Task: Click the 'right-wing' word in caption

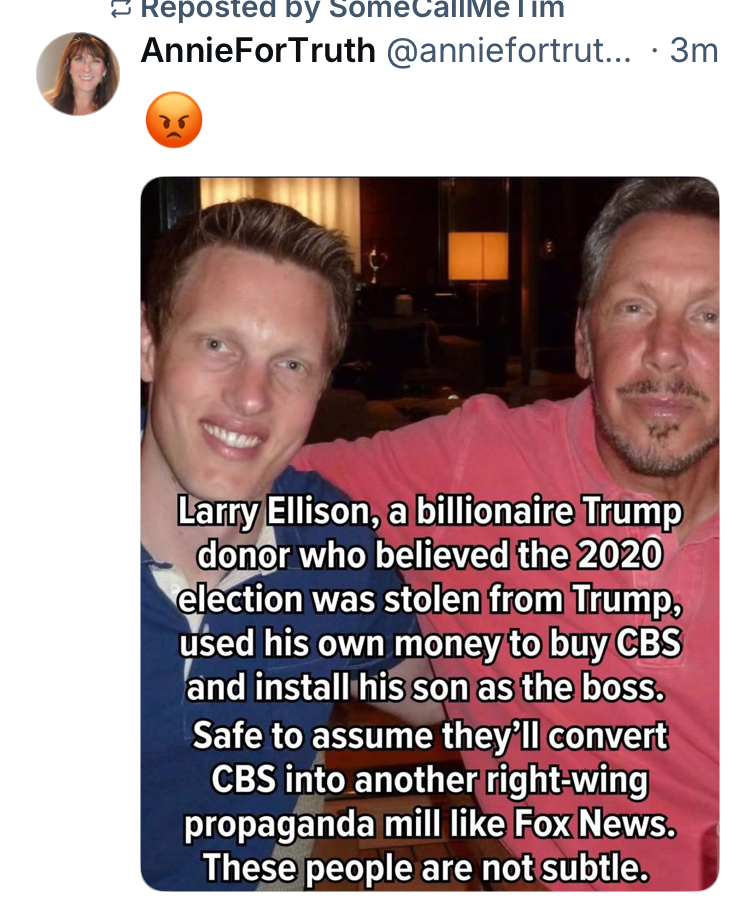Action: coord(566,781)
